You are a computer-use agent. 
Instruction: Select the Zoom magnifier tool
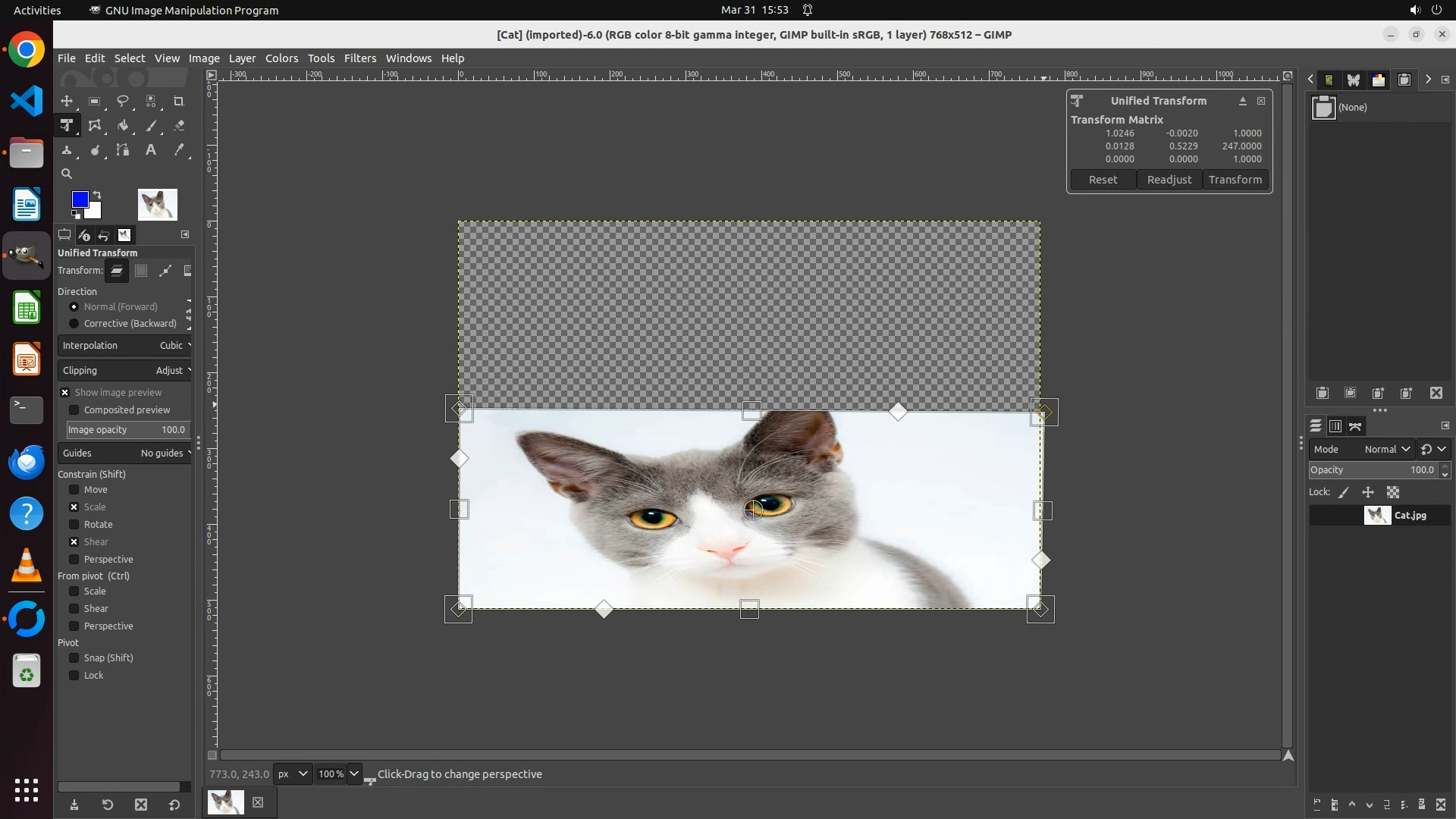(67, 174)
